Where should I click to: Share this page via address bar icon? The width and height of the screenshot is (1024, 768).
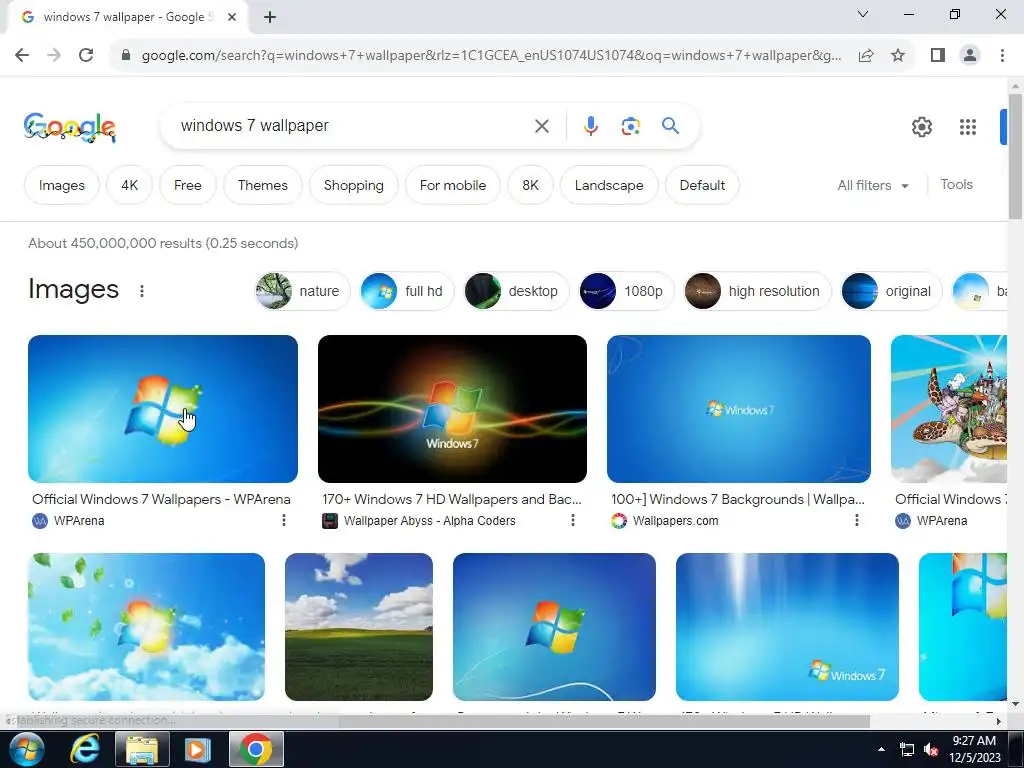[866, 55]
